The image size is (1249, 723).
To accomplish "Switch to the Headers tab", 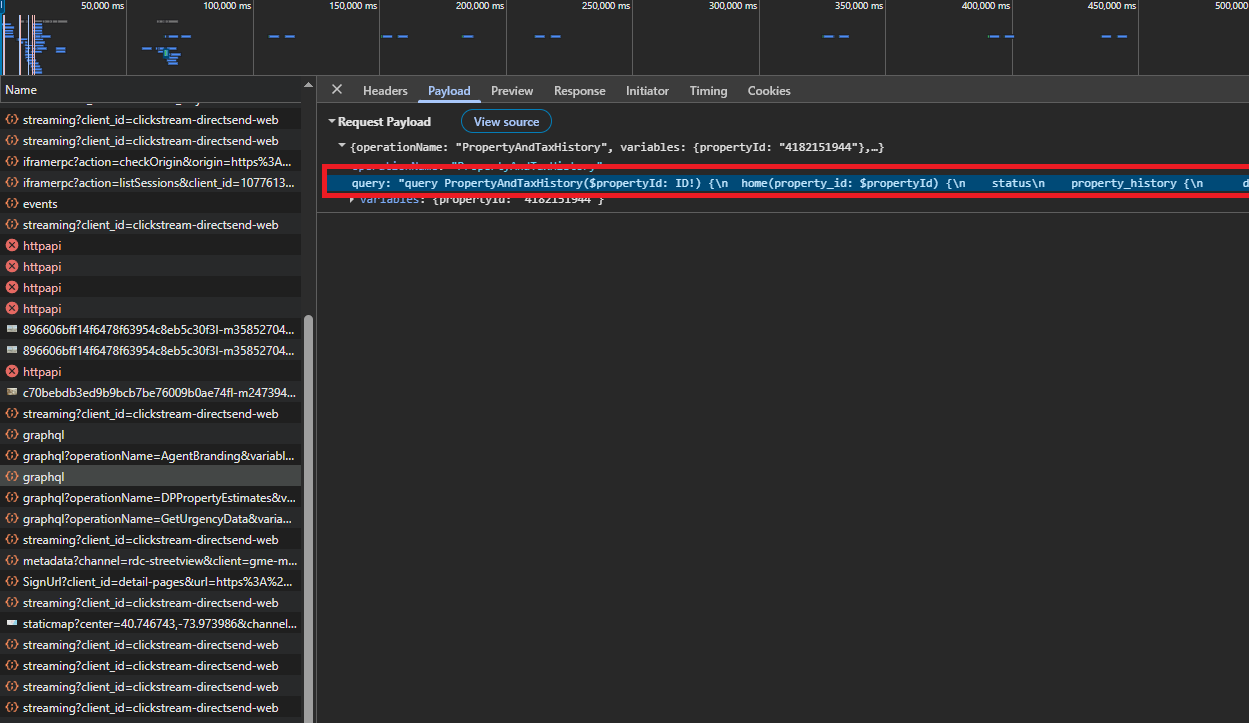I will 385,91.
